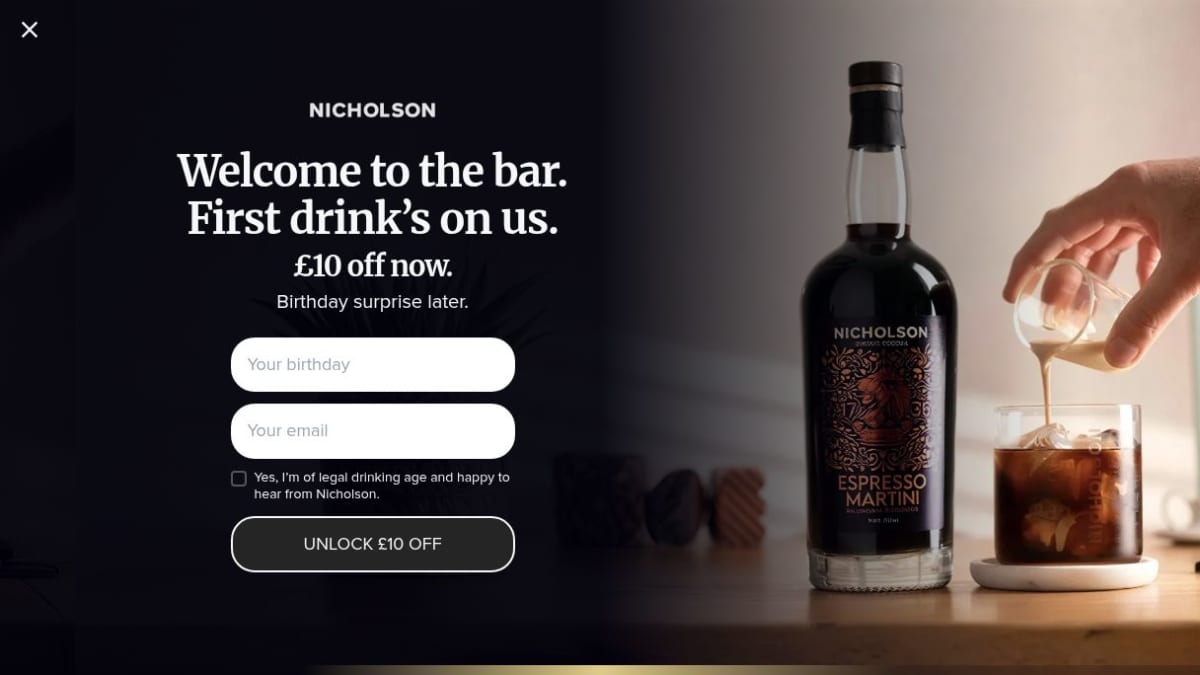This screenshot has width=1200, height=675.
Task: Close the welcome popup with the X
Action: (30, 30)
